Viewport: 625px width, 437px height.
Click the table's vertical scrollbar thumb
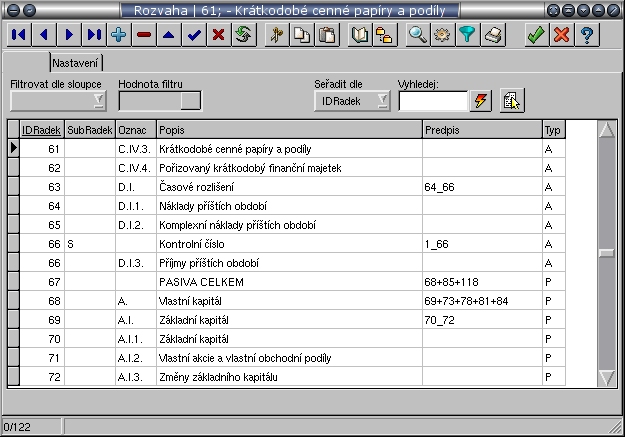[x=605, y=253]
